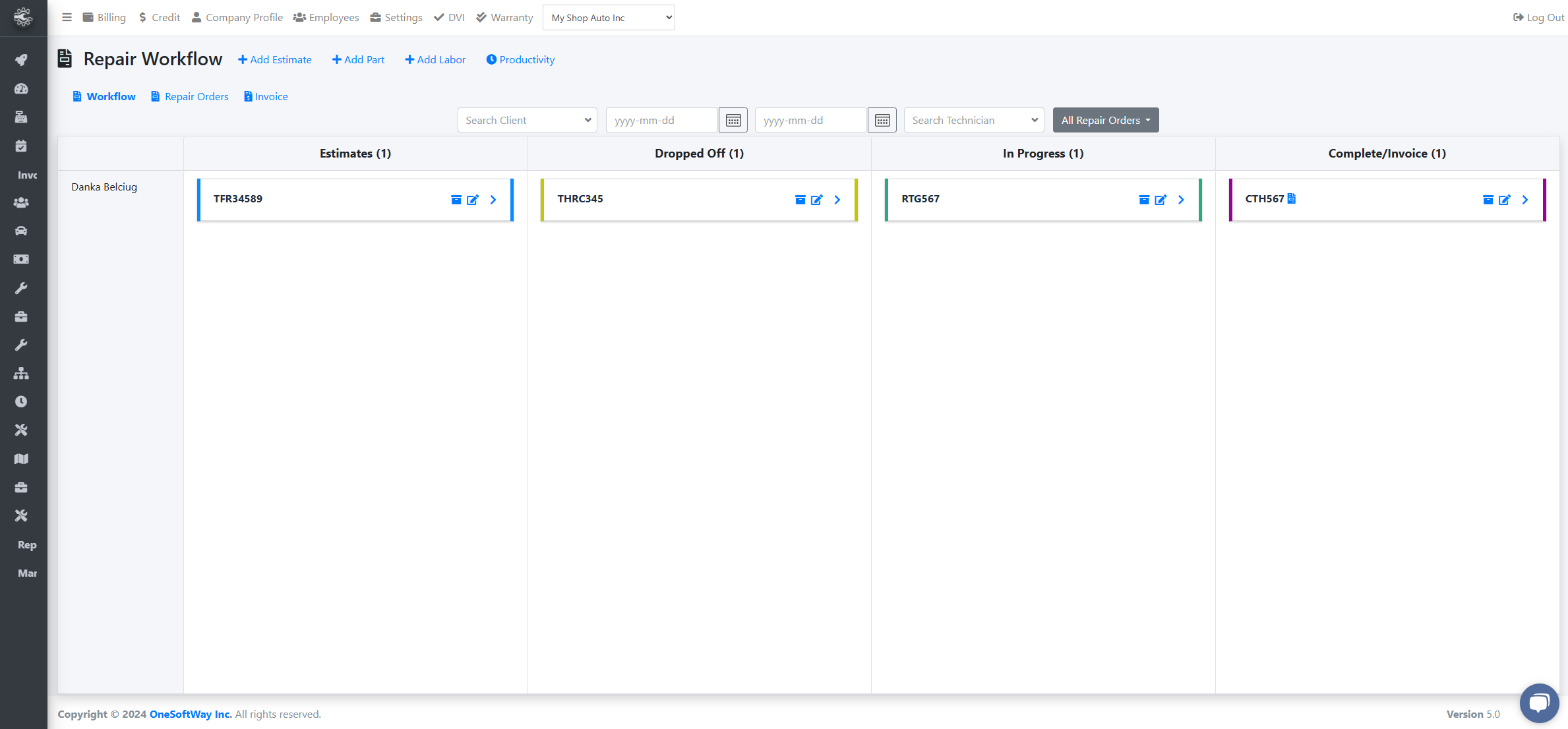Open the All Repair Orders filter dropdown

point(1106,120)
